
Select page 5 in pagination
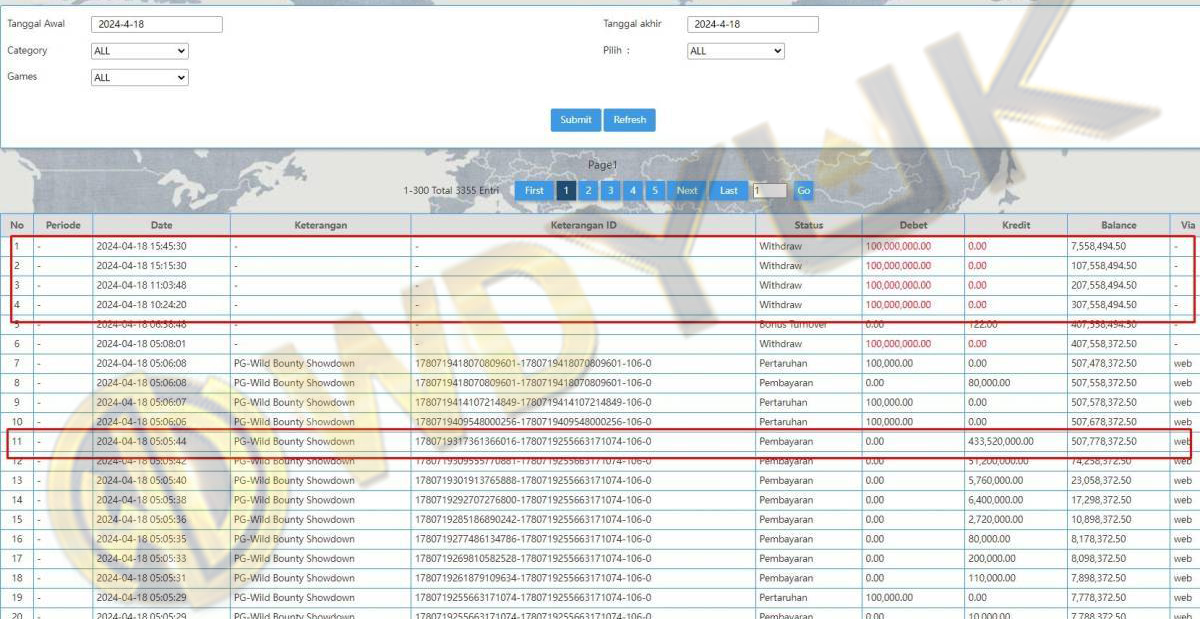pyautogui.click(x=655, y=190)
